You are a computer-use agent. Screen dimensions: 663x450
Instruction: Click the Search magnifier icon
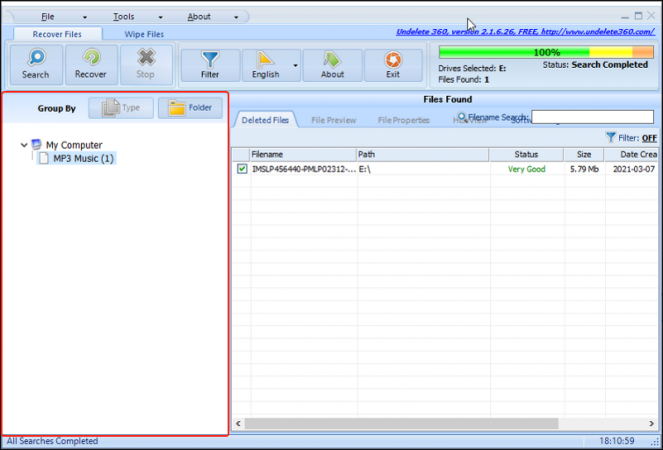pos(35,59)
